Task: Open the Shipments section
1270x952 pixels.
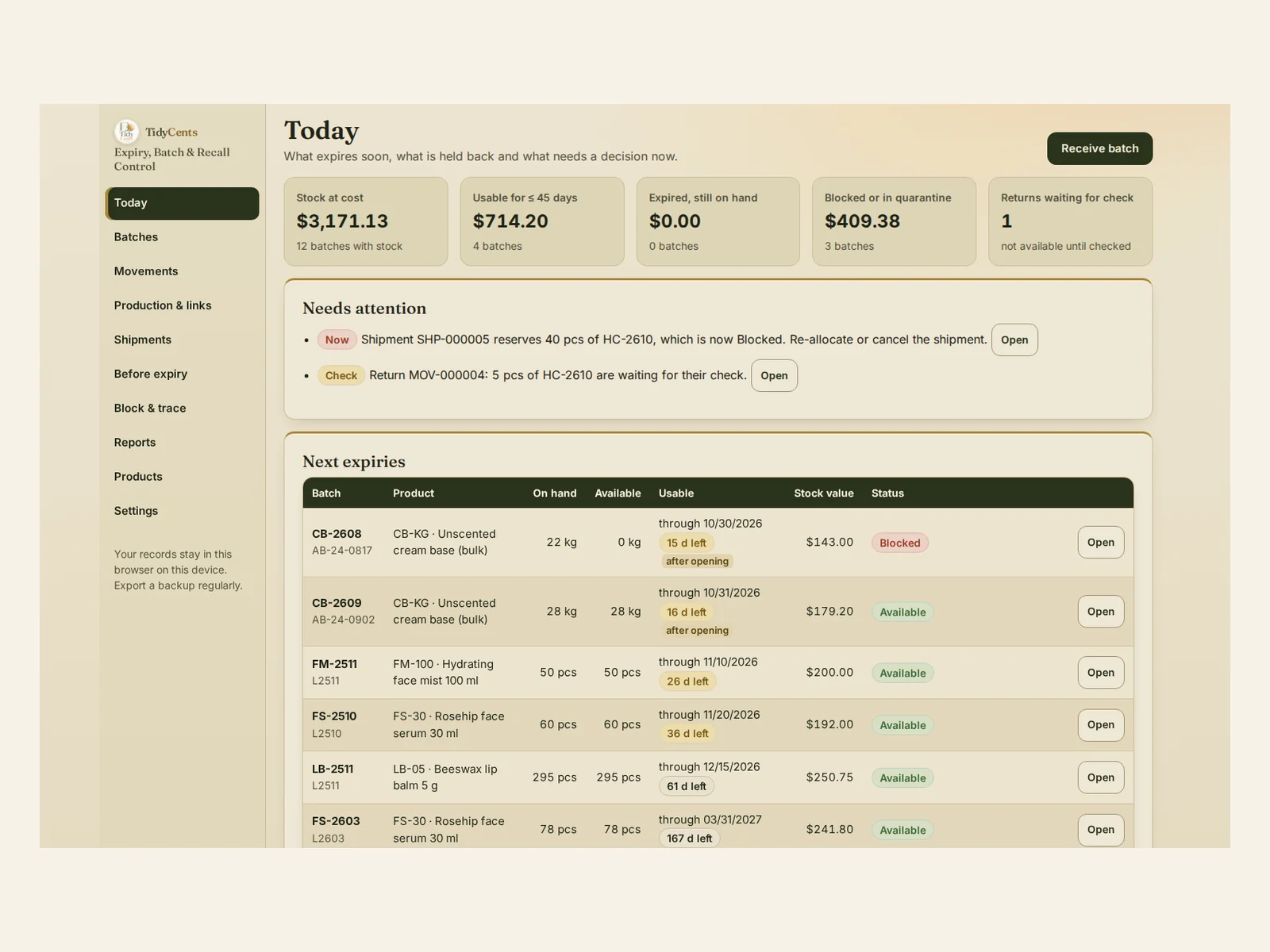Action: coord(183,340)
